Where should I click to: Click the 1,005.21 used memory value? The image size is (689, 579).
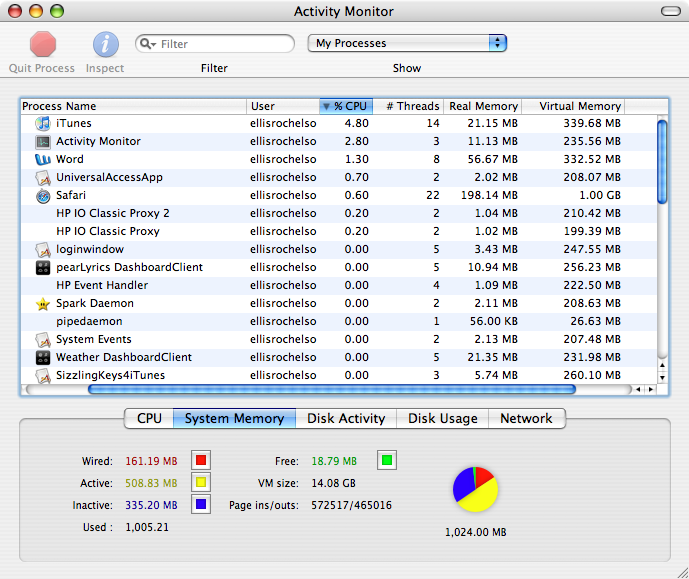coord(147,527)
